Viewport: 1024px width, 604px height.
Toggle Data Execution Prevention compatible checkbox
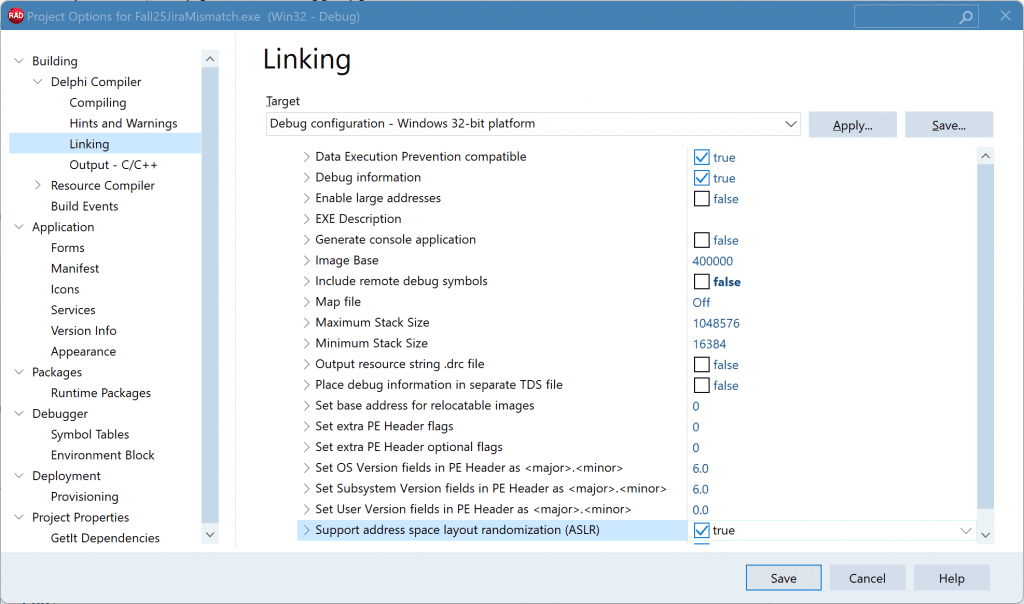click(x=701, y=157)
